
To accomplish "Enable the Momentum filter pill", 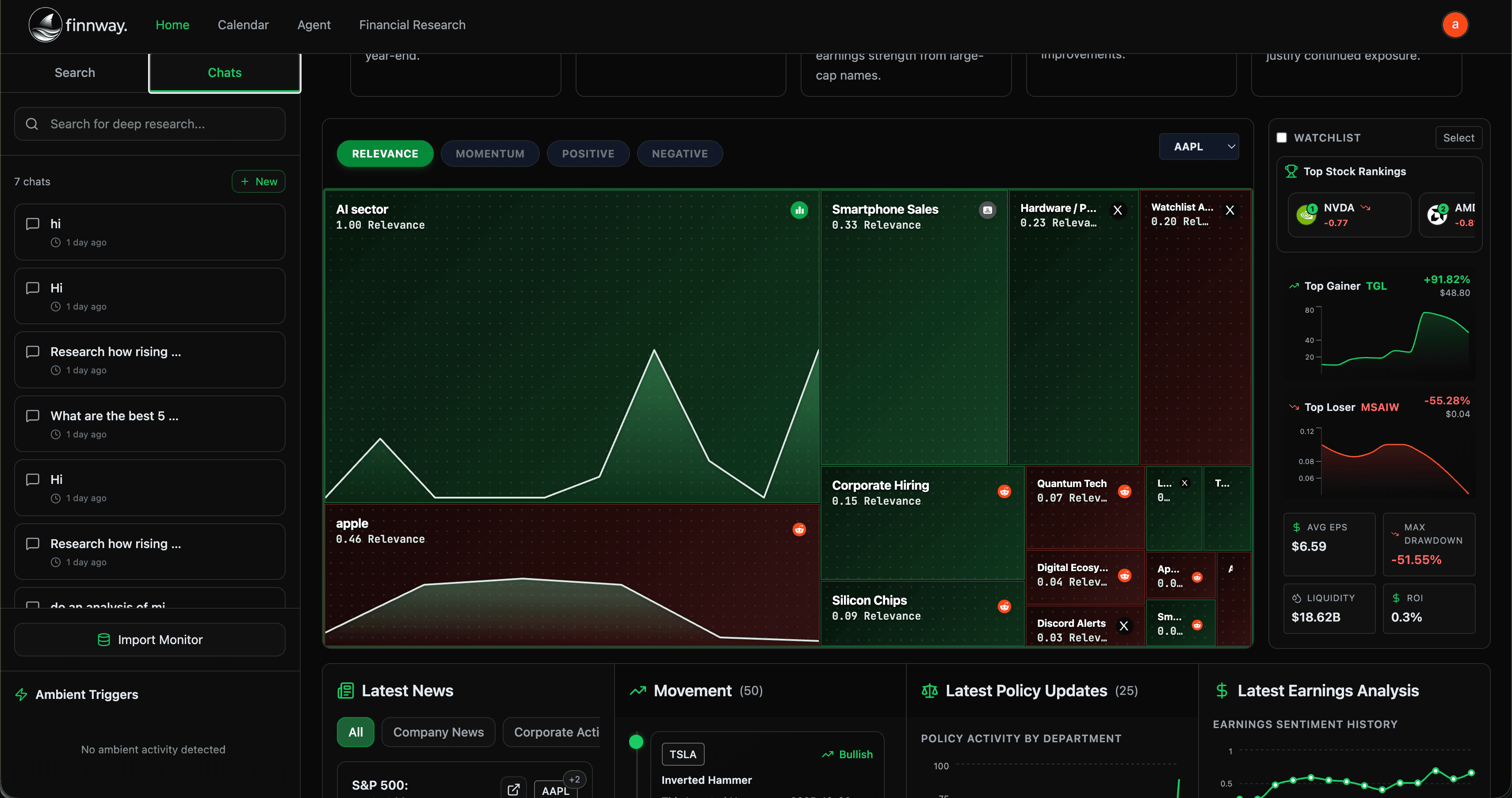I will pos(489,154).
